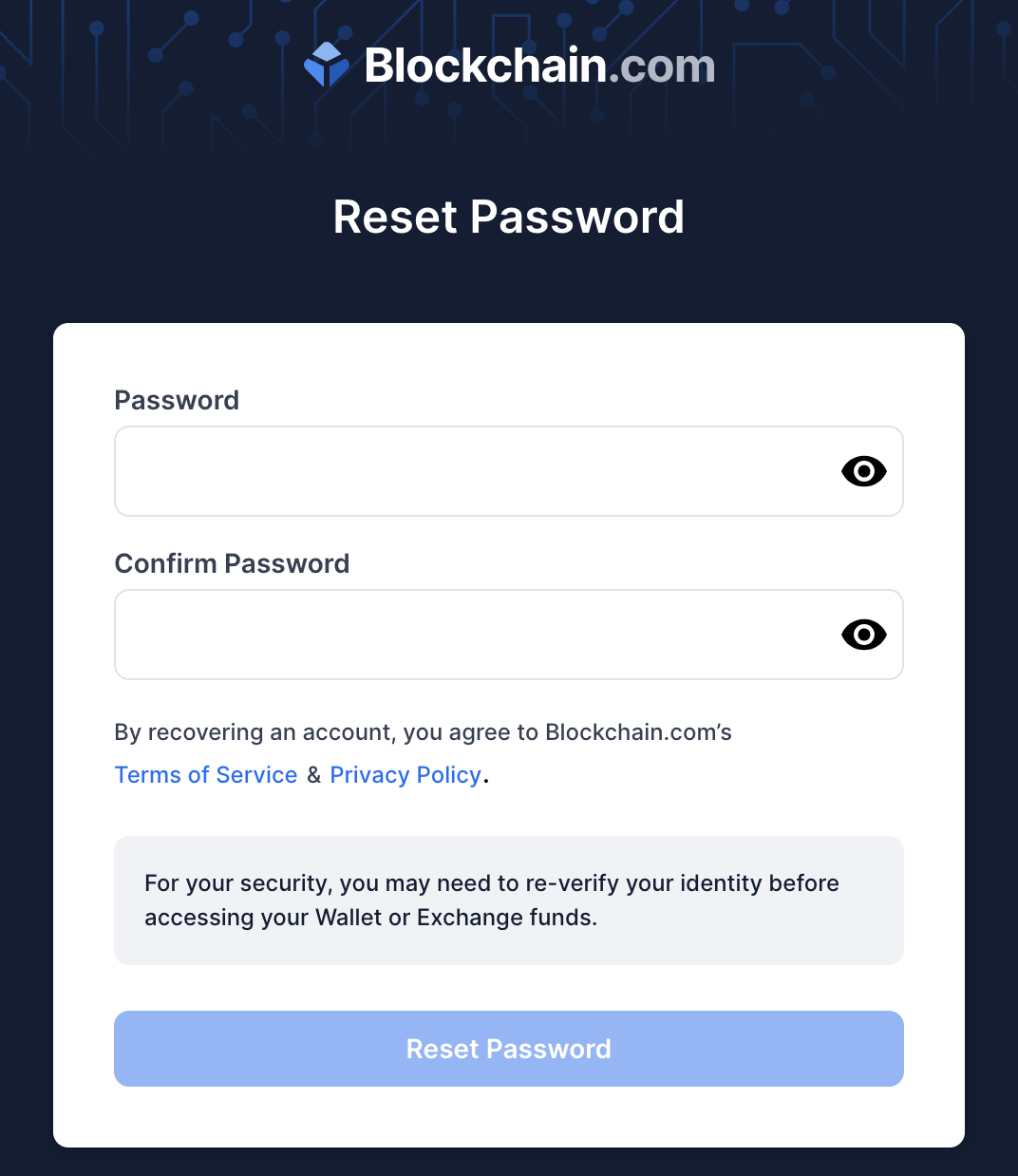Click the Blockchain.com wordmark in header

pyautogui.click(x=539, y=66)
